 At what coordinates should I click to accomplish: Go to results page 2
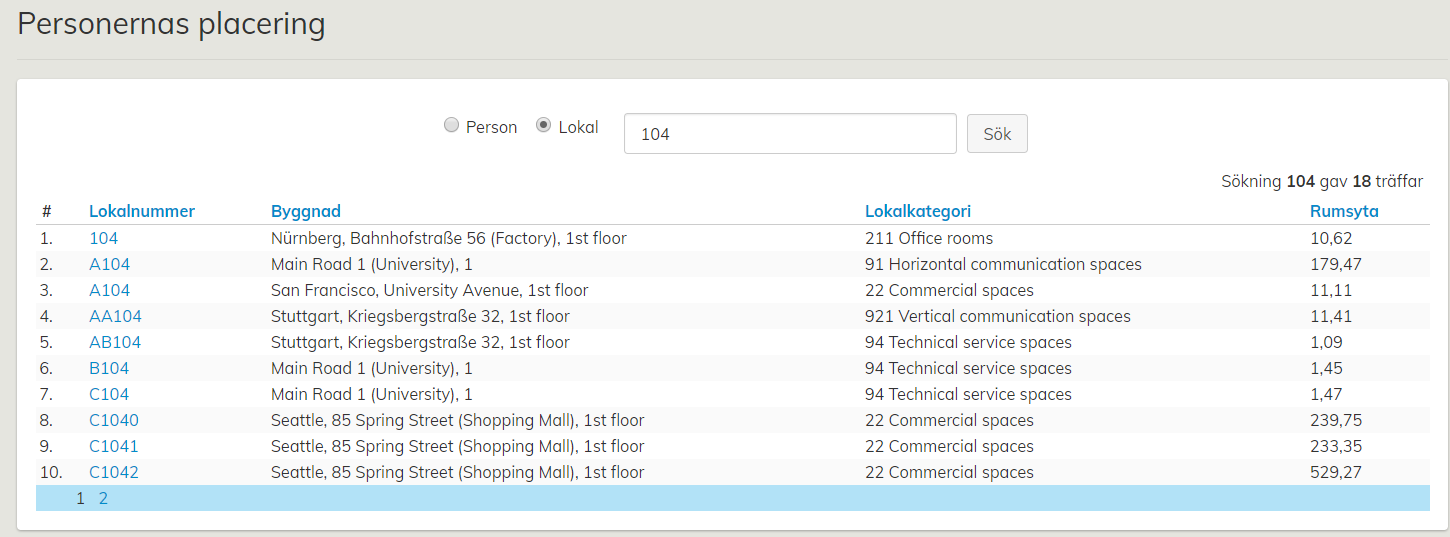pos(103,499)
